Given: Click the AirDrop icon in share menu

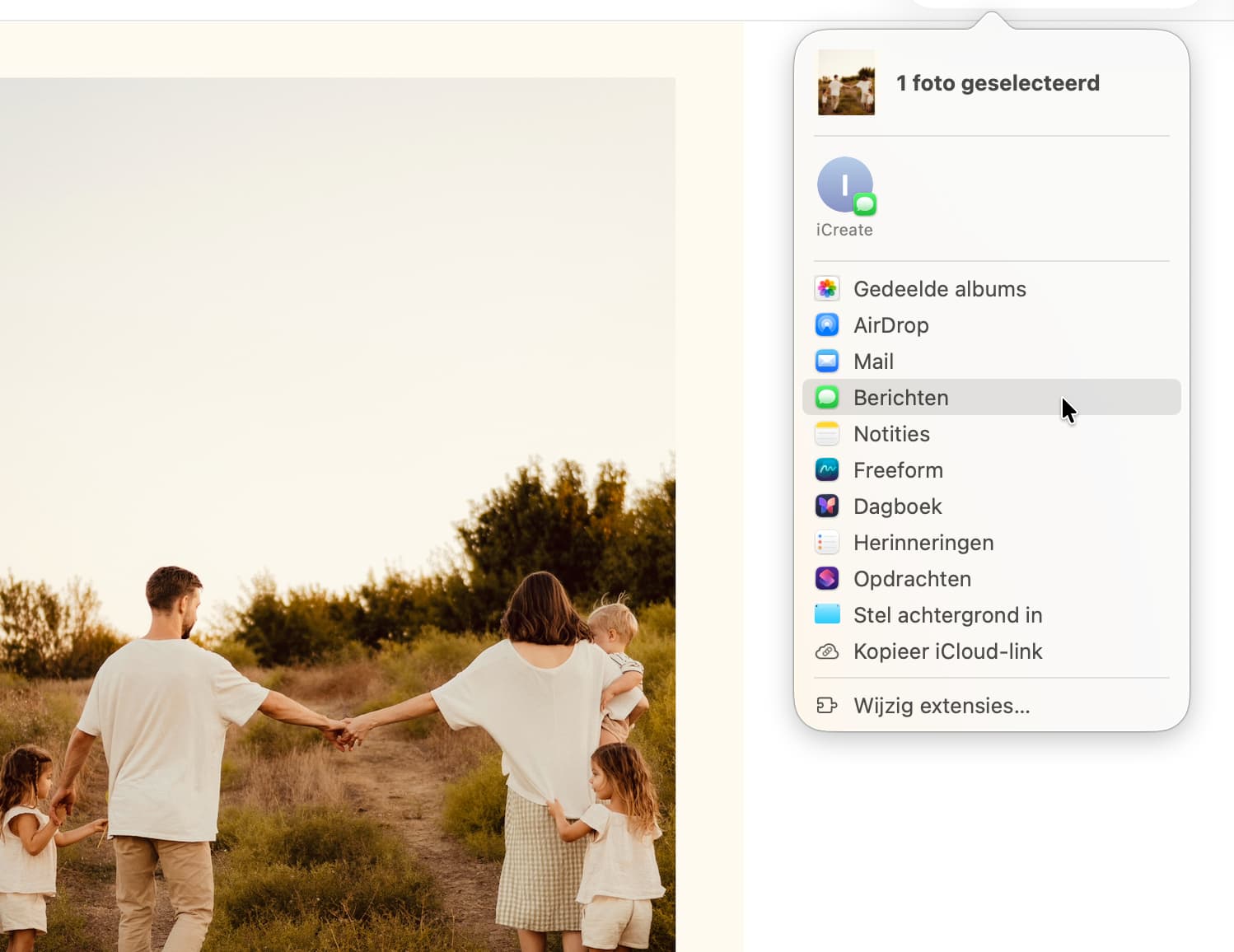Looking at the screenshot, I should (827, 325).
